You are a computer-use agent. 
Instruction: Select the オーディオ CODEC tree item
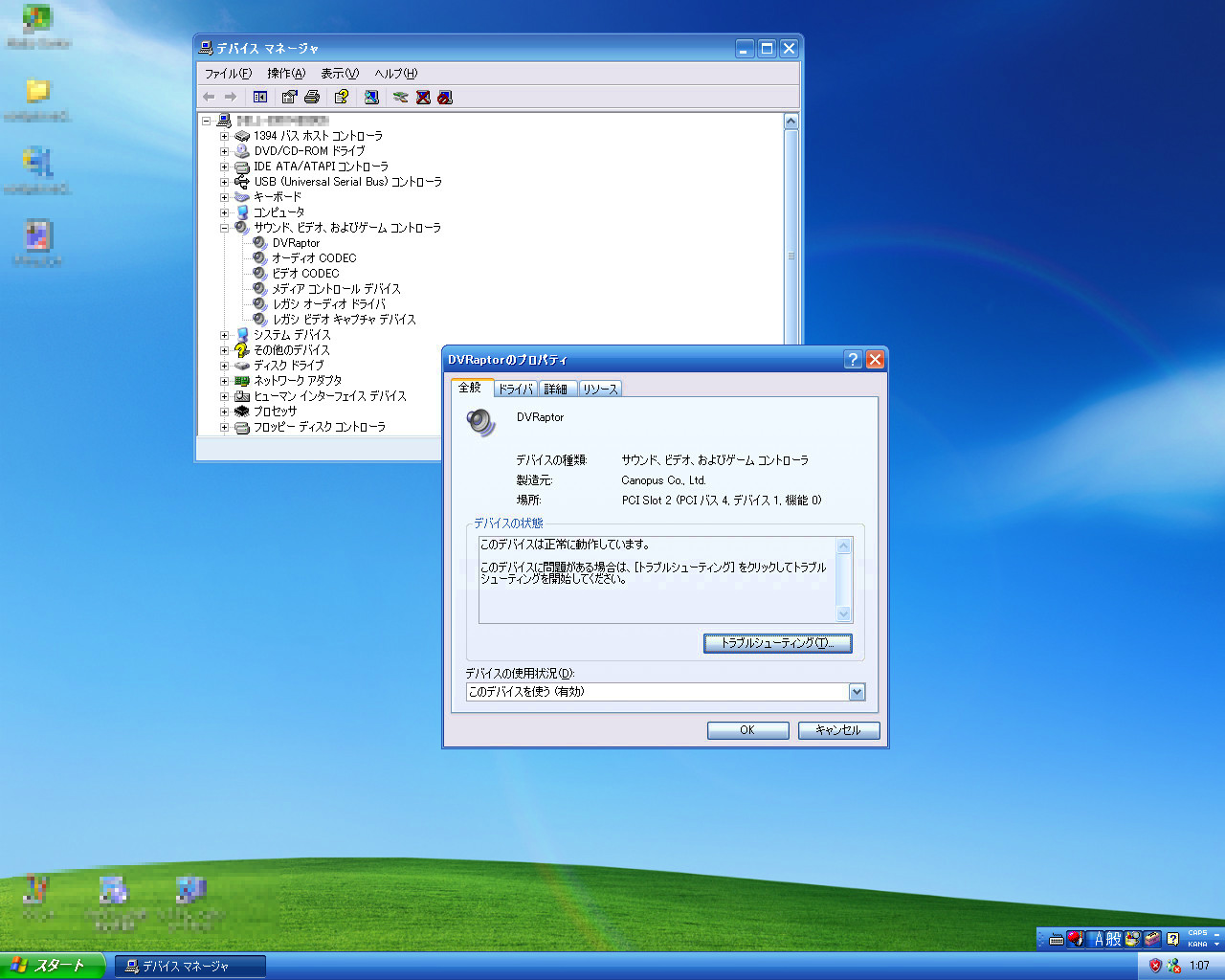(314, 258)
